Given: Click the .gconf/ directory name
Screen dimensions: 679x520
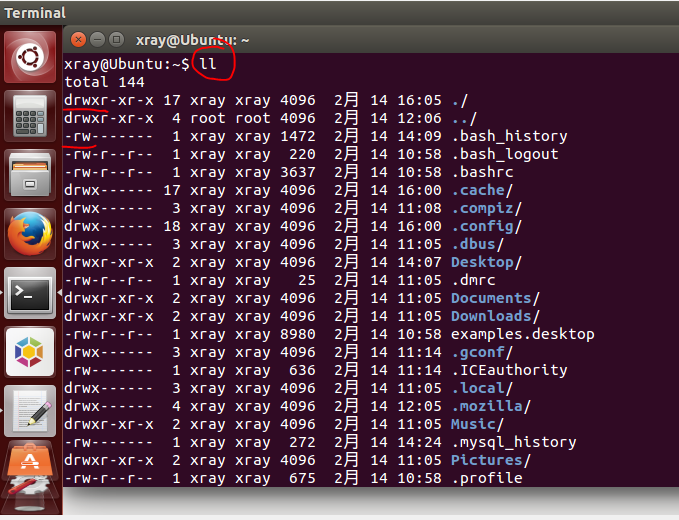Looking at the screenshot, I should tap(482, 353).
